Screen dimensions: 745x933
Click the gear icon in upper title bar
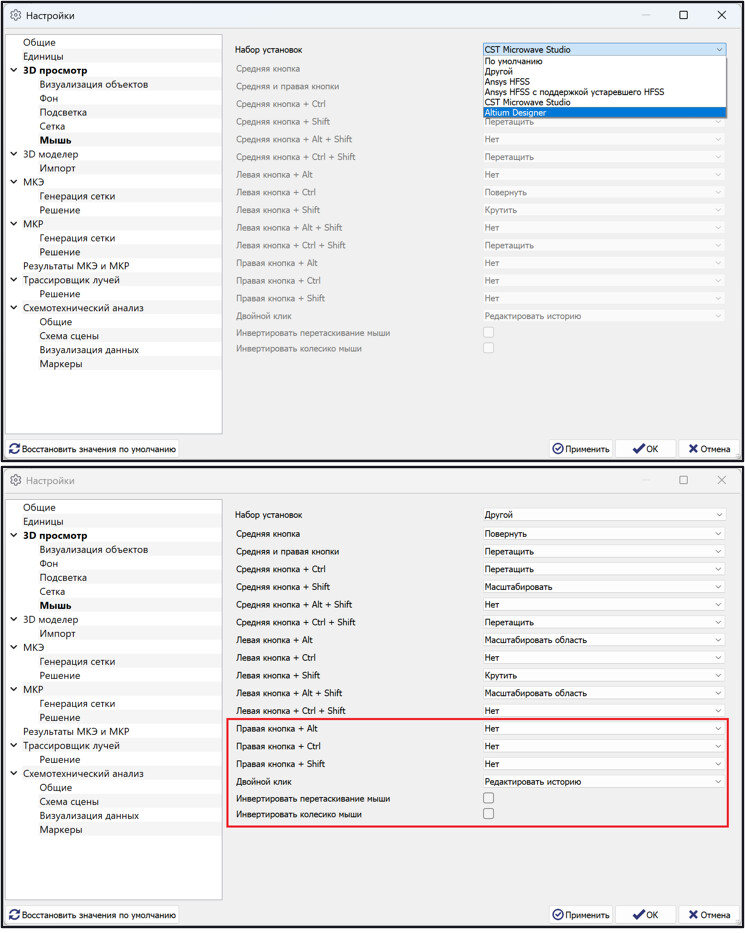click(x=15, y=16)
